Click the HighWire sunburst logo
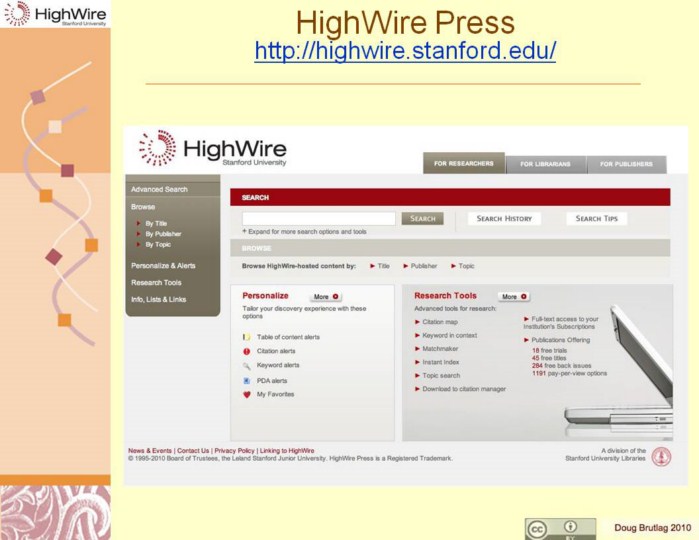This screenshot has height=540, width=699. point(157,148)
